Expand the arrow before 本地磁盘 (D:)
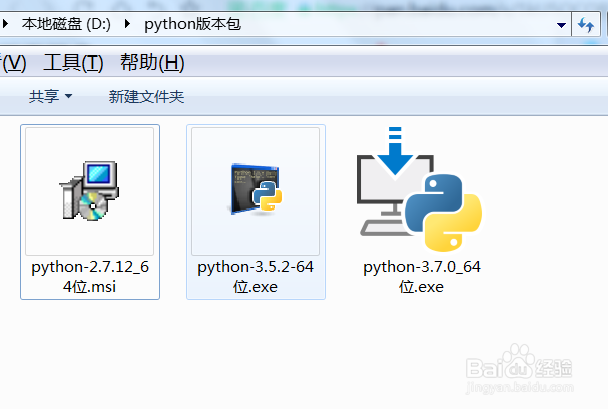 pyautogui.click(x=5, y=24)
